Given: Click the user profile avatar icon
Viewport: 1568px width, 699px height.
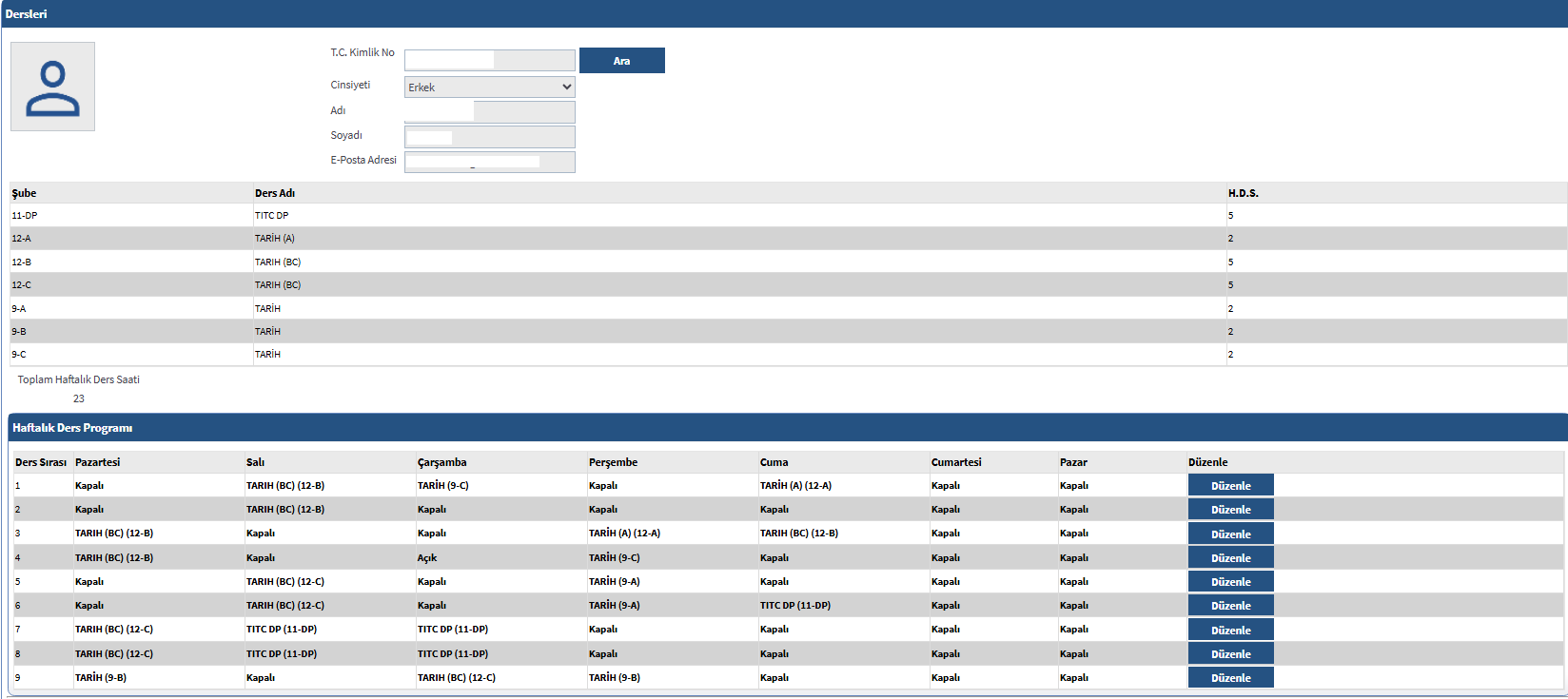Looking at the screenshot, I should 52,87.
